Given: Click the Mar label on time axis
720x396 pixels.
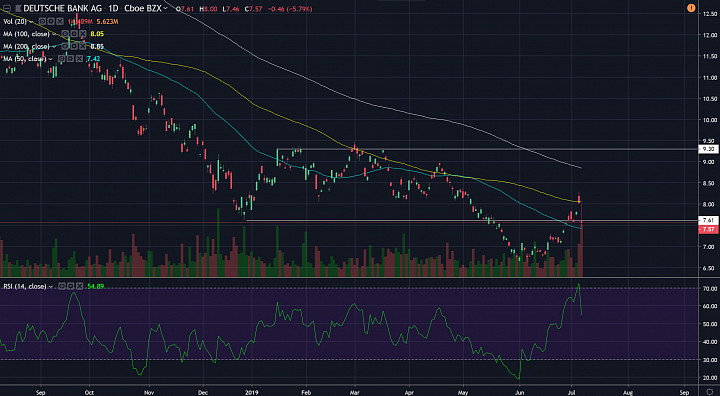Looking at the screenshot, I should click(354, 392).
